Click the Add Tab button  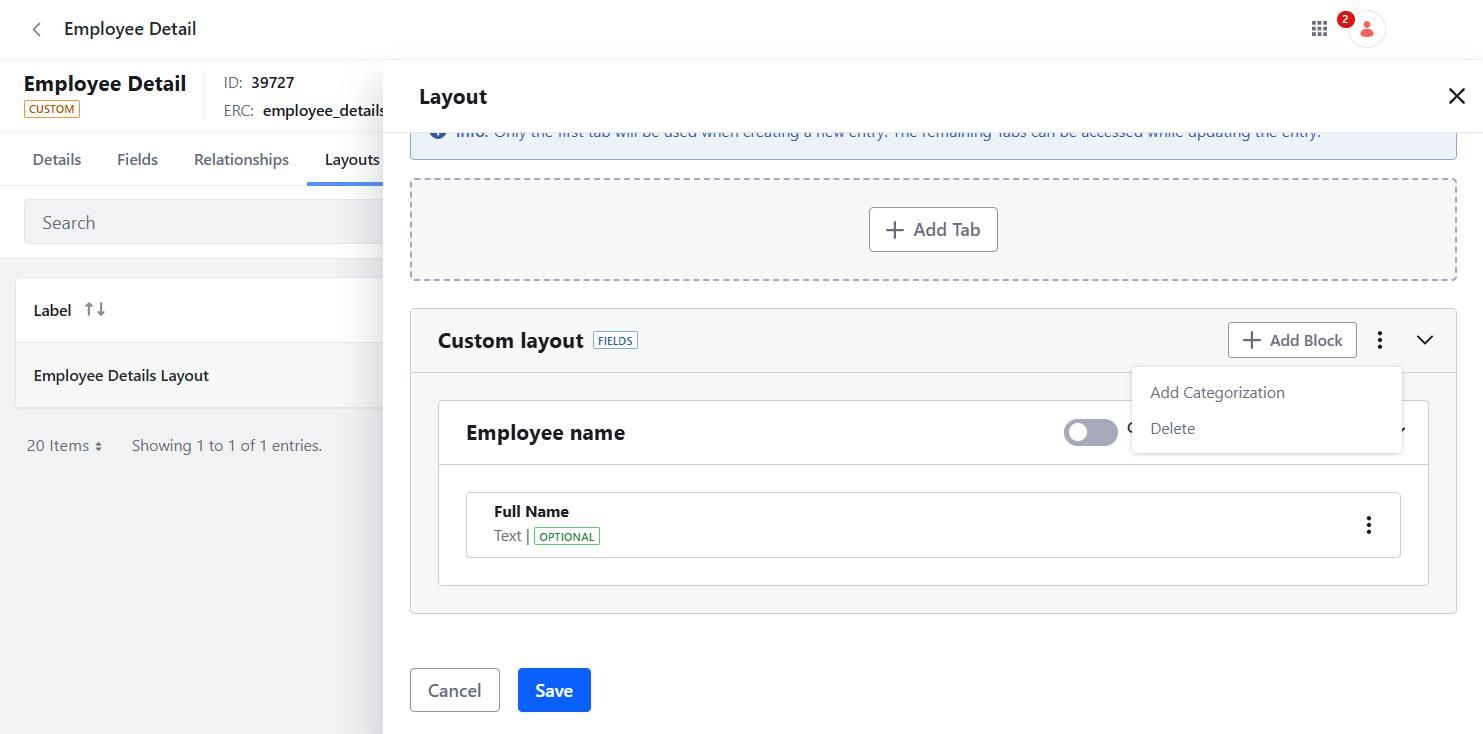(x=933, y=230)
